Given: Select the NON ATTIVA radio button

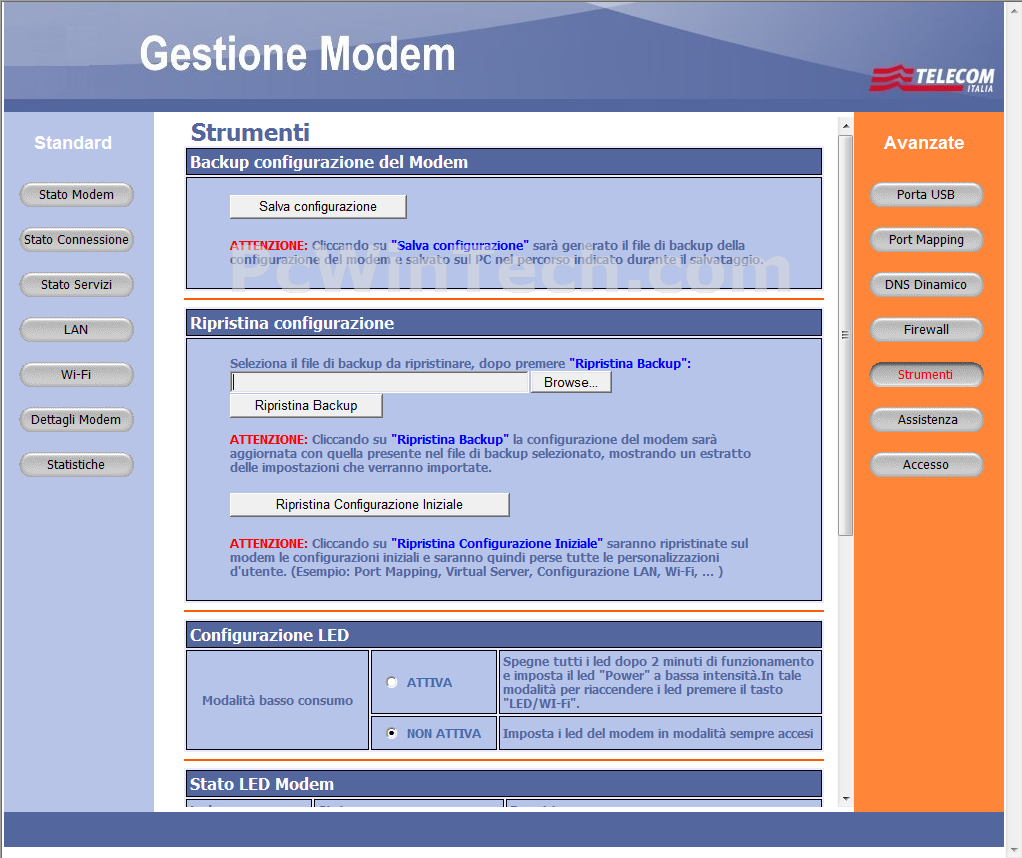Looking at the screenshot, I should [392, 733].
